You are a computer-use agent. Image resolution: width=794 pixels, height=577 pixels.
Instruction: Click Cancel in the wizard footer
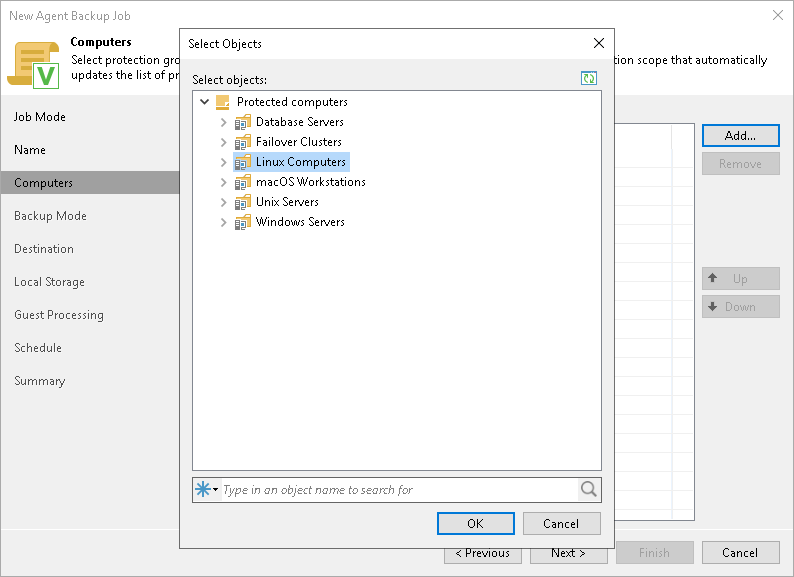tap(740, 553)
